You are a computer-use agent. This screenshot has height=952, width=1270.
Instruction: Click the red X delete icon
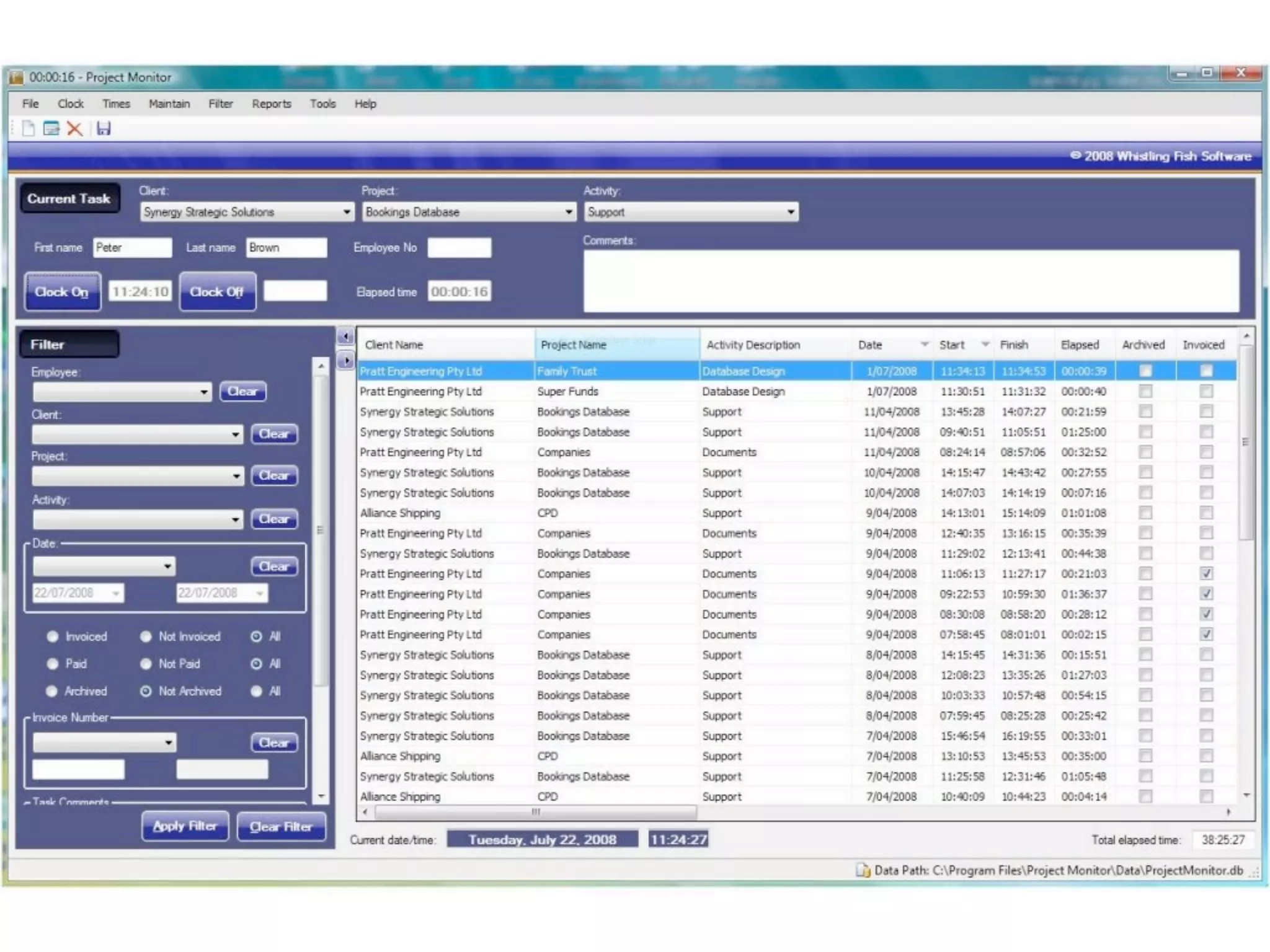click(x=74, y=128)
